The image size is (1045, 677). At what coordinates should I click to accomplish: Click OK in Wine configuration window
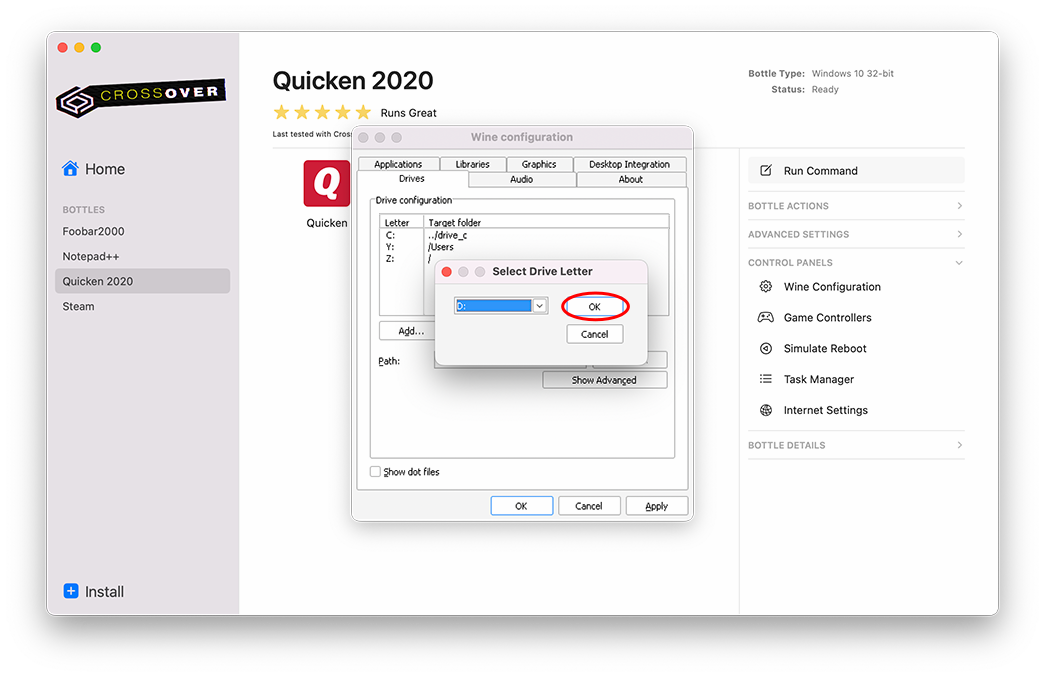coord(521,506)
